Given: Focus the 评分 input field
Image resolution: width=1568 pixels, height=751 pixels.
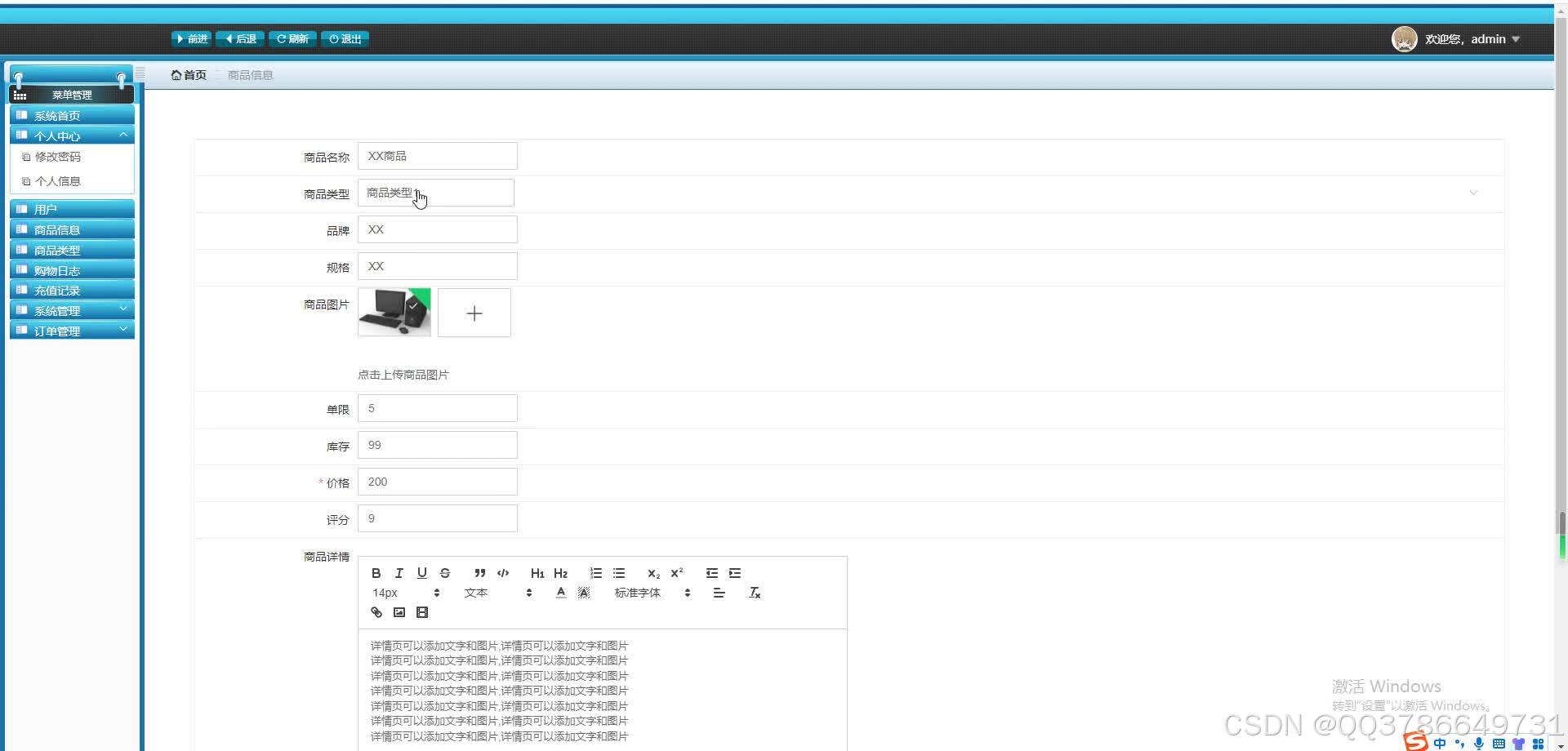Looking at the screenshot, I should (437, 518).
